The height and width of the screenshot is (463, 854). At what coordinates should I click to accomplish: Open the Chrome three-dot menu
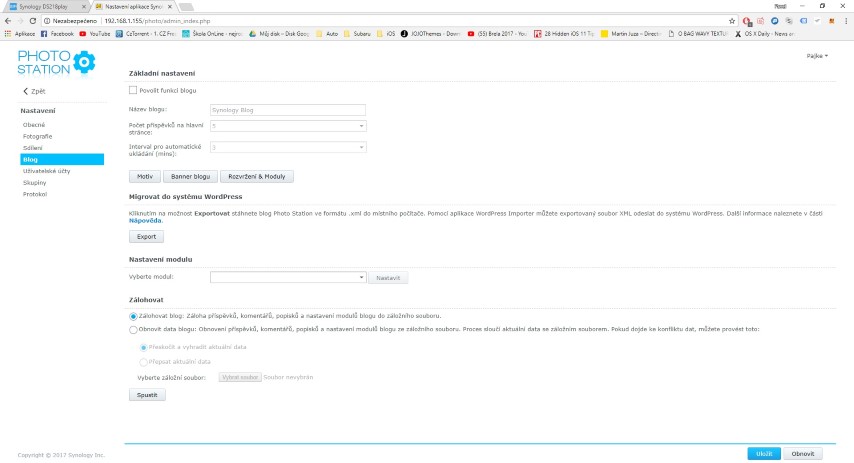click(x=846, y=21)
